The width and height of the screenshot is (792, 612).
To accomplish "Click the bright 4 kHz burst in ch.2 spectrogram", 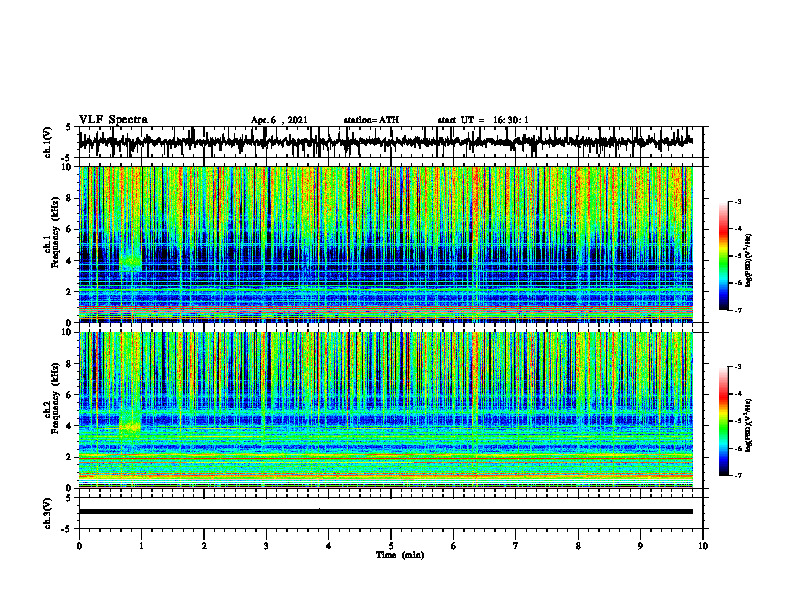I will [x=130, y=426].
